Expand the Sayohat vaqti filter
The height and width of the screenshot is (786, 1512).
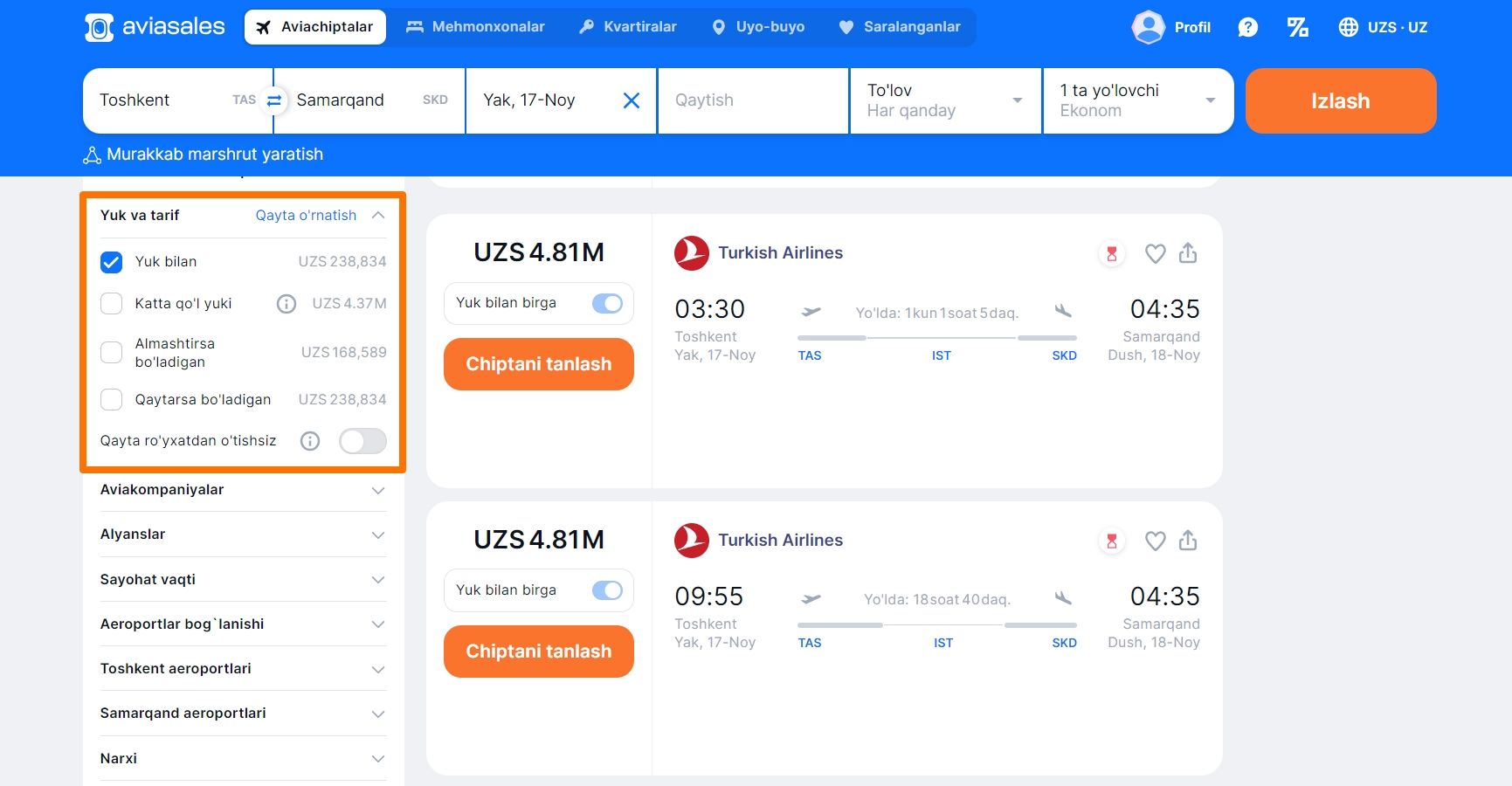click(243, 580)
